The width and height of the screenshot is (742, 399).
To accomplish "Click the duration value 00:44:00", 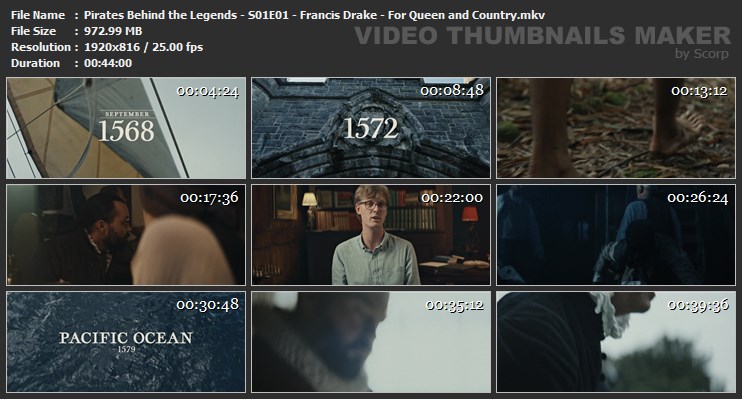I will pyautogui.click(x=108, y=63).
